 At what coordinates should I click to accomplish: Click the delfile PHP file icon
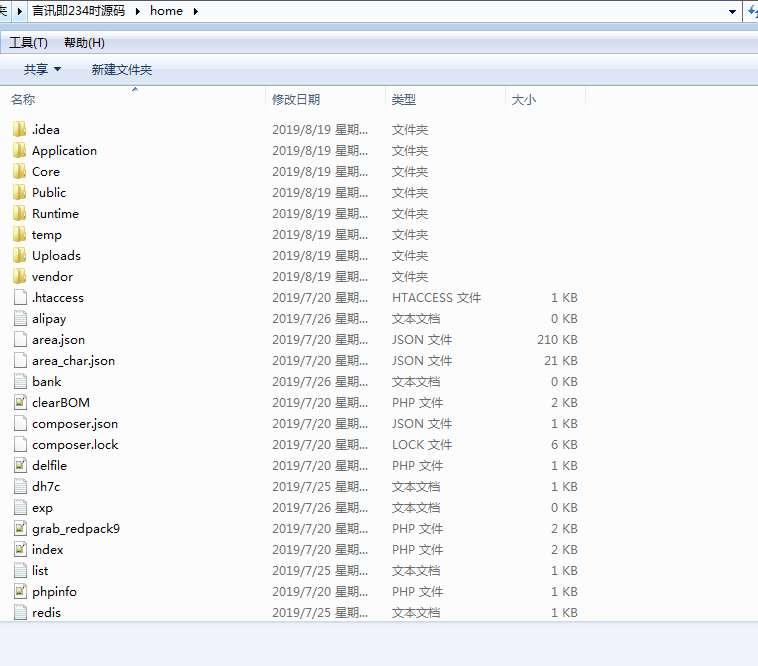tap(20, 466)
